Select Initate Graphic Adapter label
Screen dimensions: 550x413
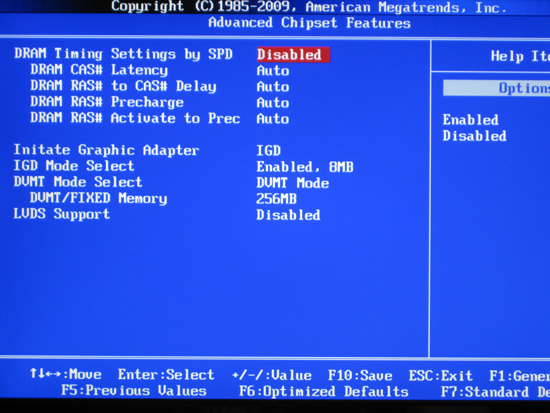(106, 150)
